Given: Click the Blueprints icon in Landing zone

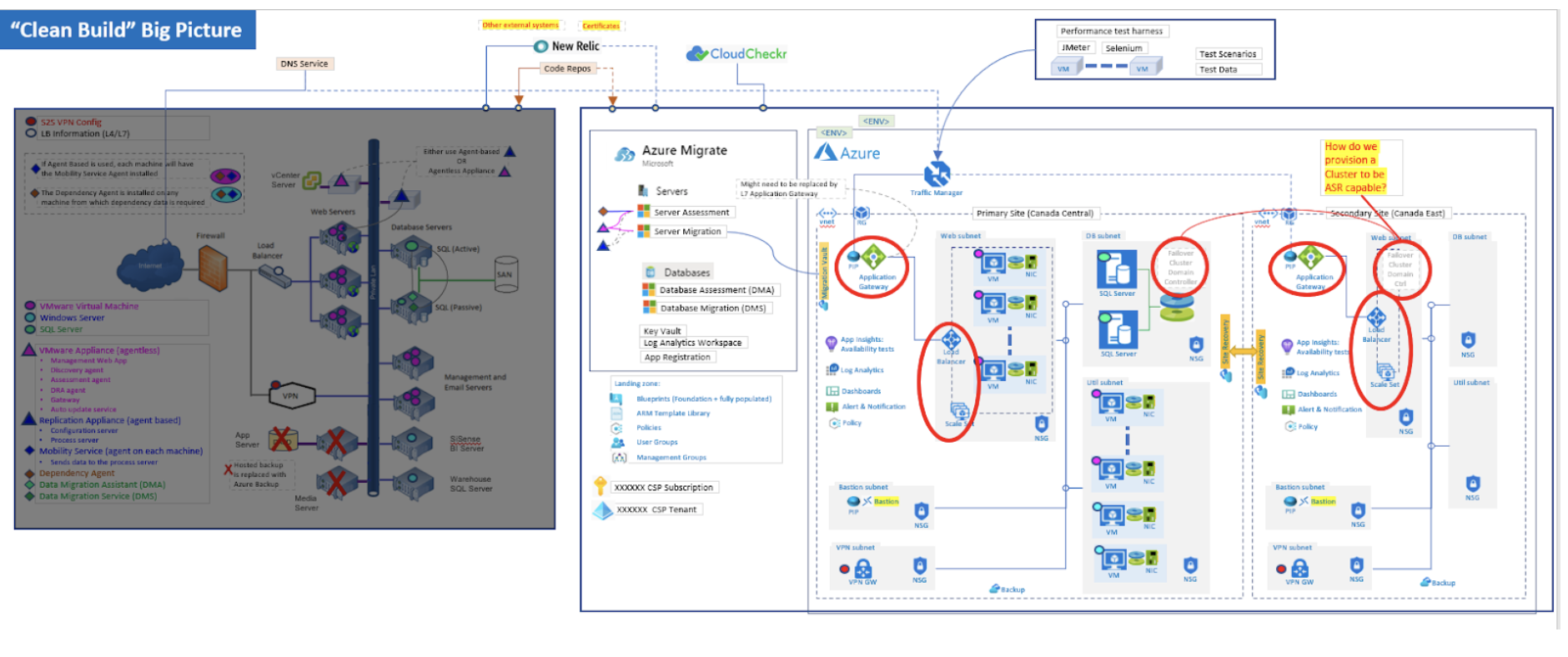Looking at the screenshot, I should (x=616, y=399).
